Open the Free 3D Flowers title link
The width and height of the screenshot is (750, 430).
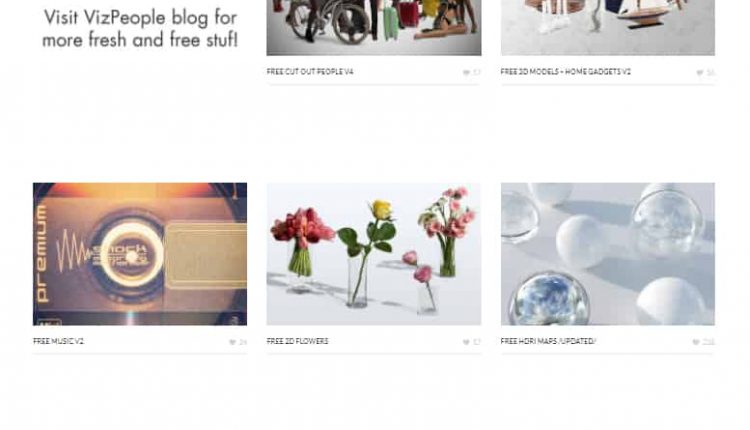point(298,341)
